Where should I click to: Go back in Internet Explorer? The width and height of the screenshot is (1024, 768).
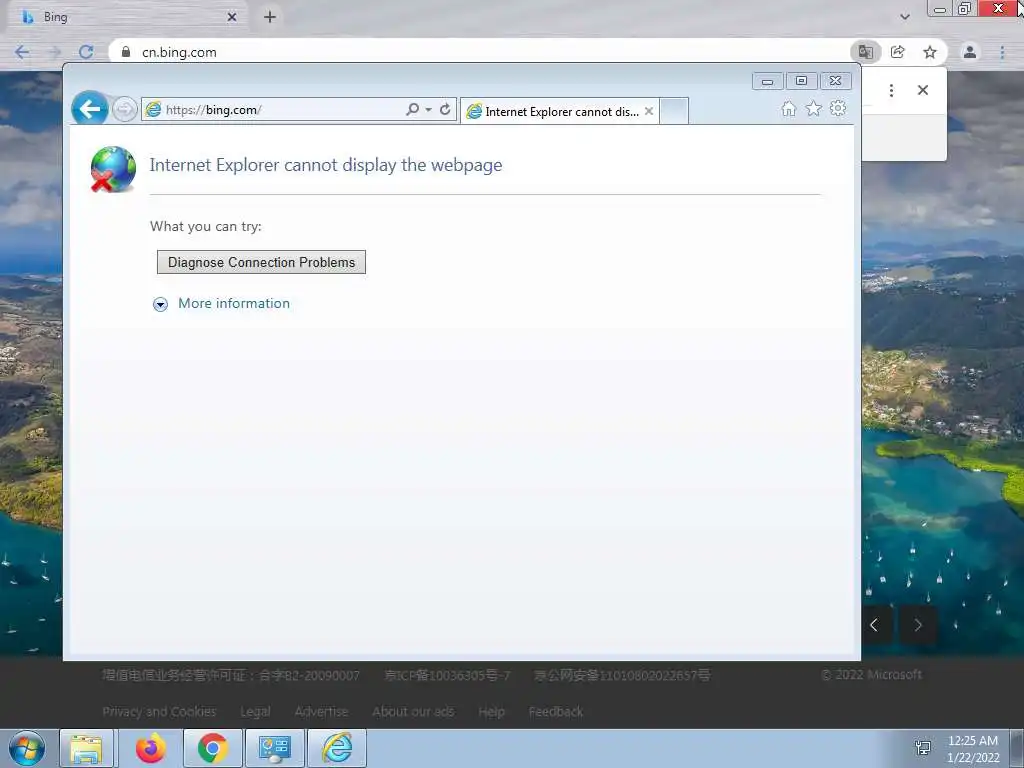point(89,109)
